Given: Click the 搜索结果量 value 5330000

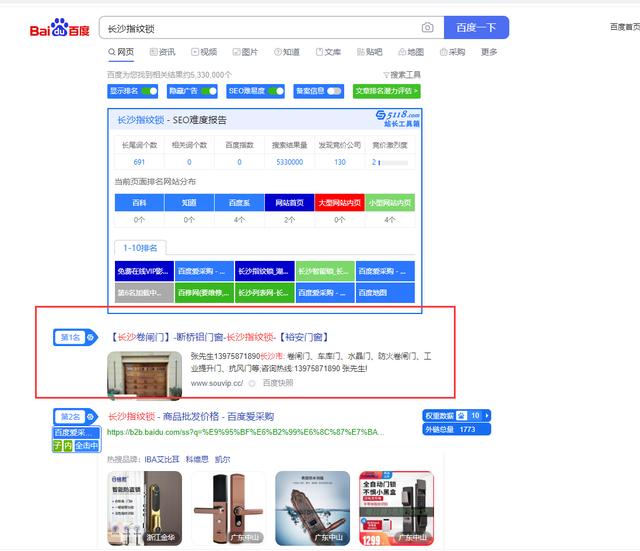Looking at the screenshot, I should (x=290, y=162).
